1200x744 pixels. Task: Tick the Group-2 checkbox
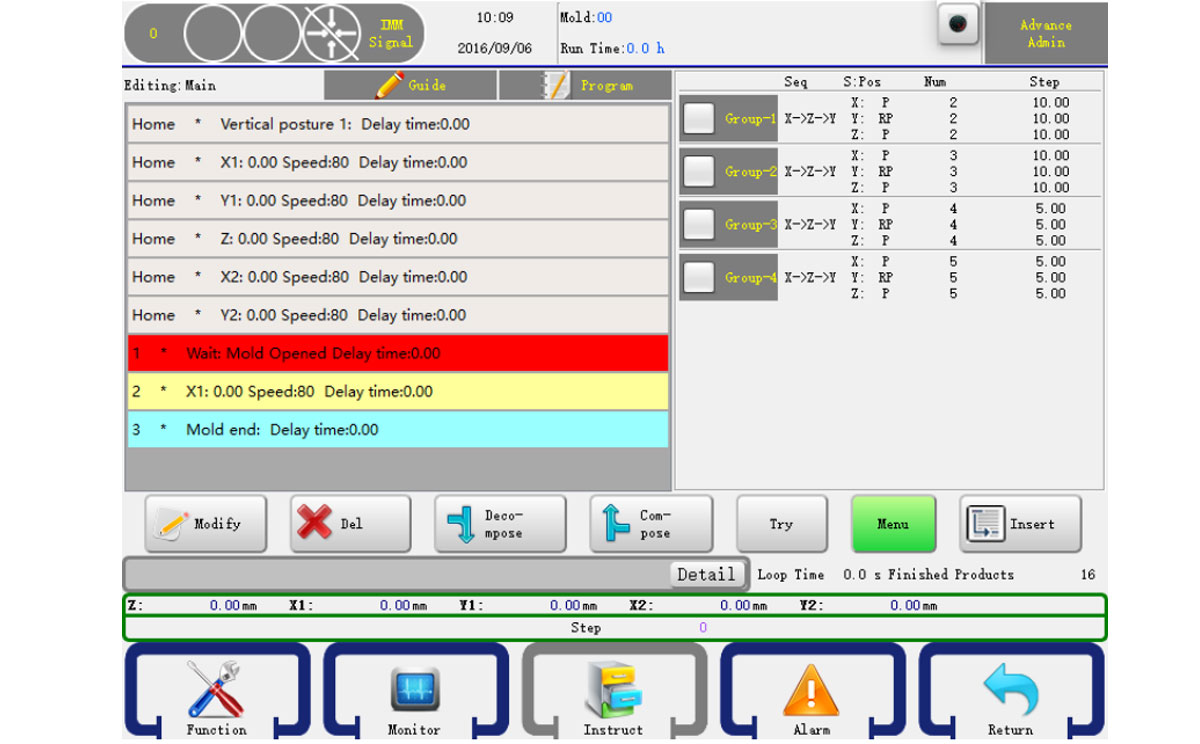698,172
